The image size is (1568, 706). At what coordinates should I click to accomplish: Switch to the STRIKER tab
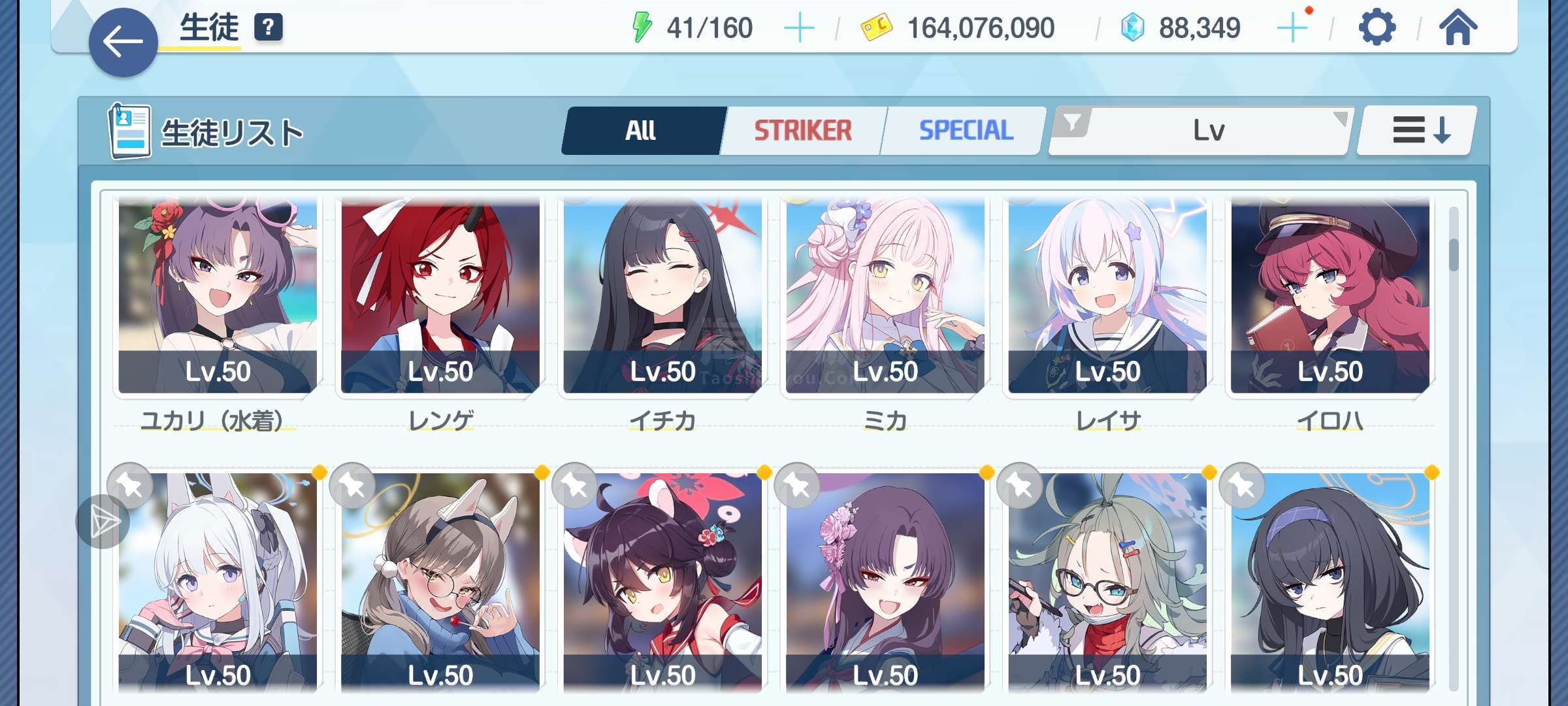coord(803,131)
